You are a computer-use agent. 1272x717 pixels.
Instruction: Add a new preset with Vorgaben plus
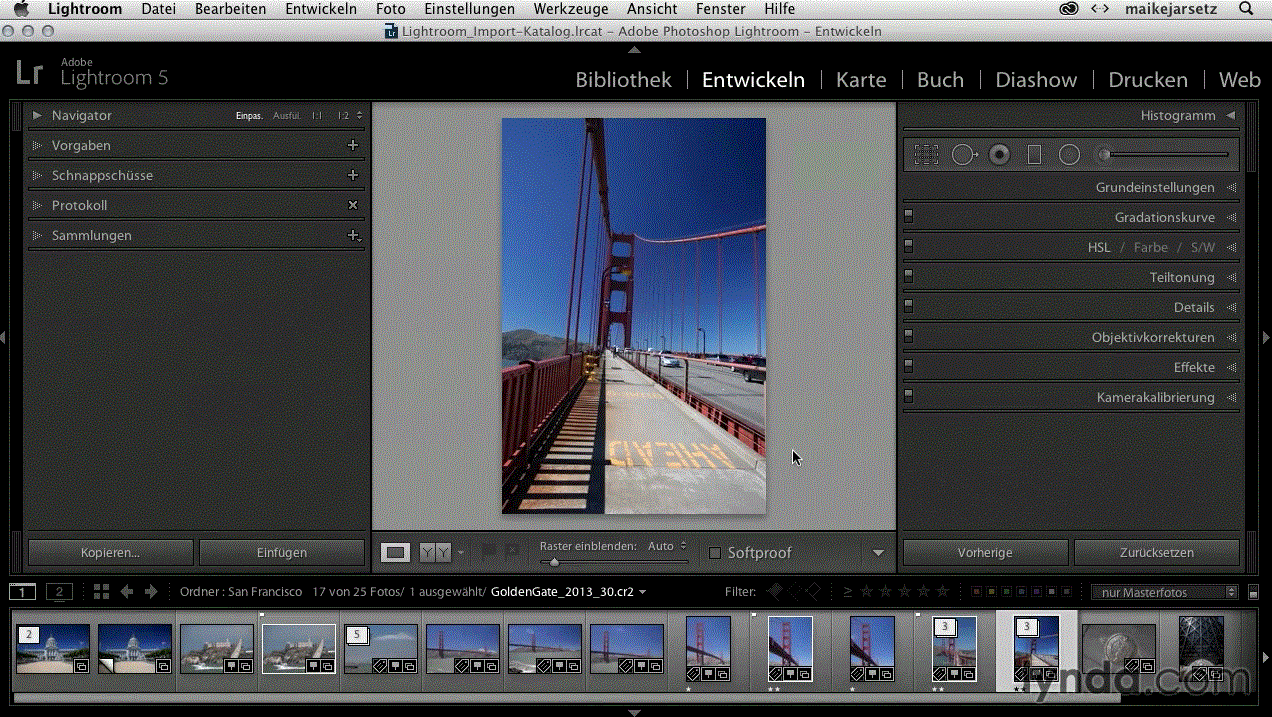pyautogui.click(x=352, y=145)
